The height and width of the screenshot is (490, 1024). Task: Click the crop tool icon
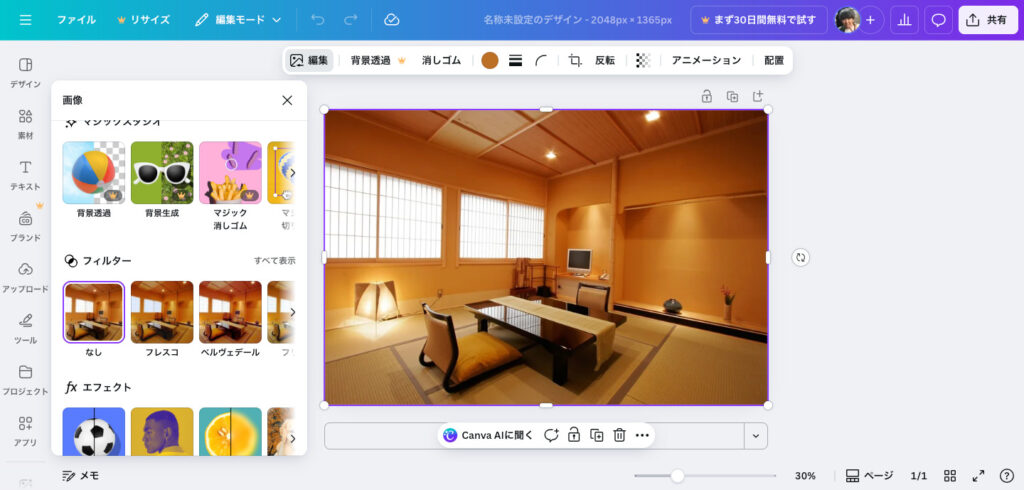(x=575, y=60)
